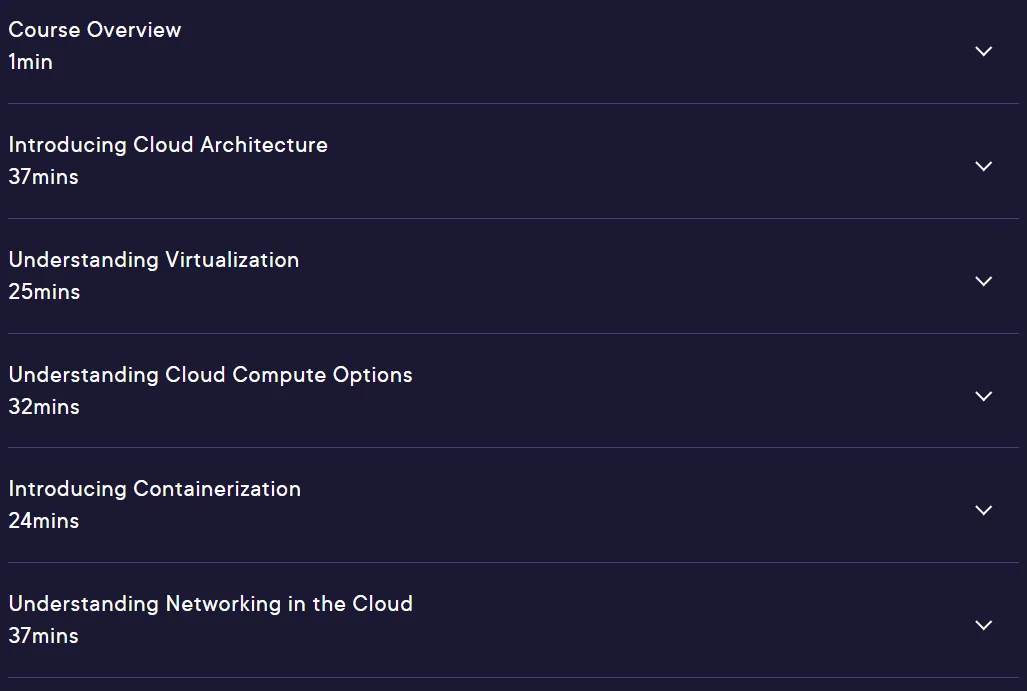Click the 1min duration under Course Overview
This screenshot has height=691, width=1027.
click(30, 62)
